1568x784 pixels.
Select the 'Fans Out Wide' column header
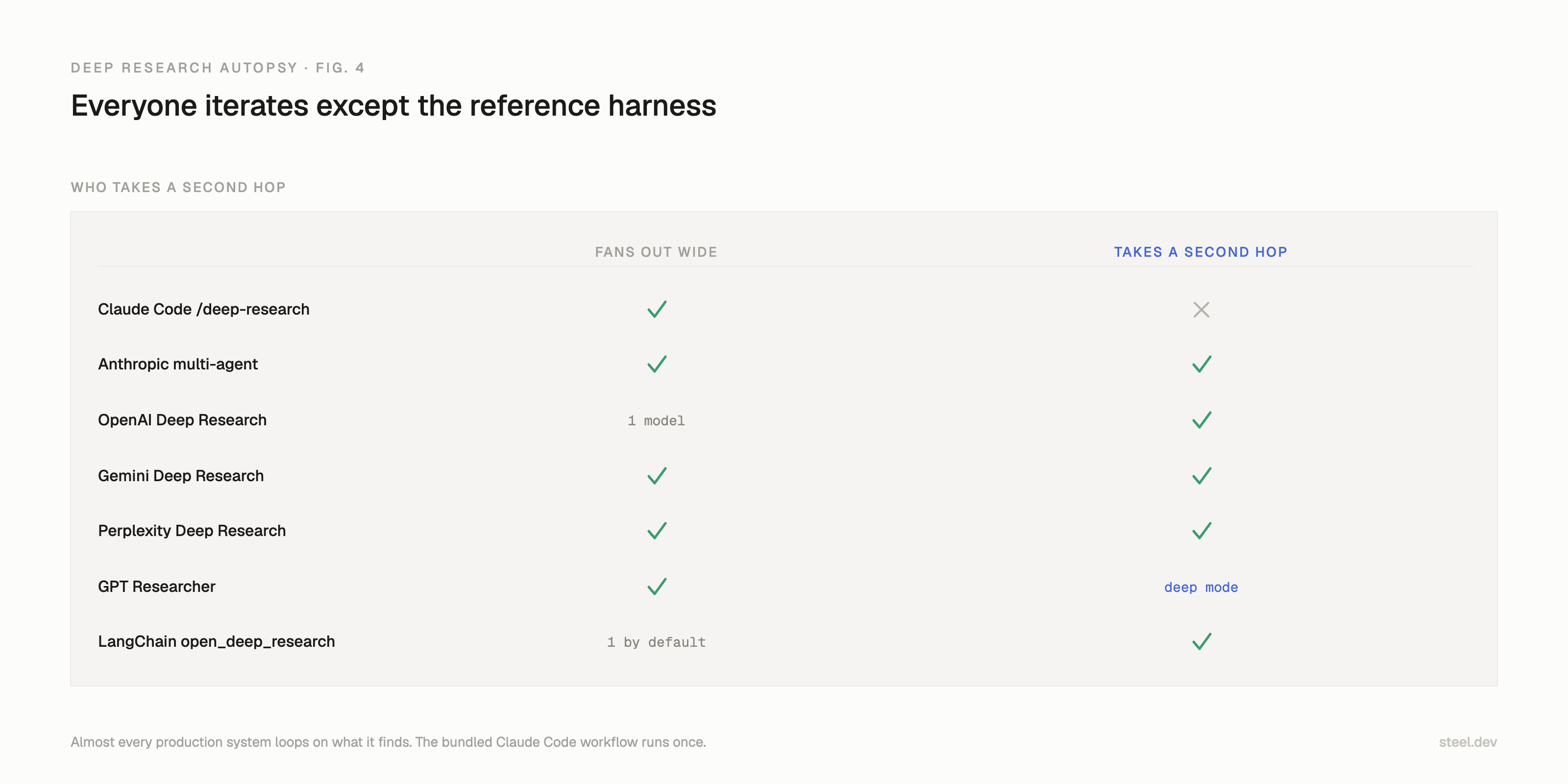tap(656, 252)
